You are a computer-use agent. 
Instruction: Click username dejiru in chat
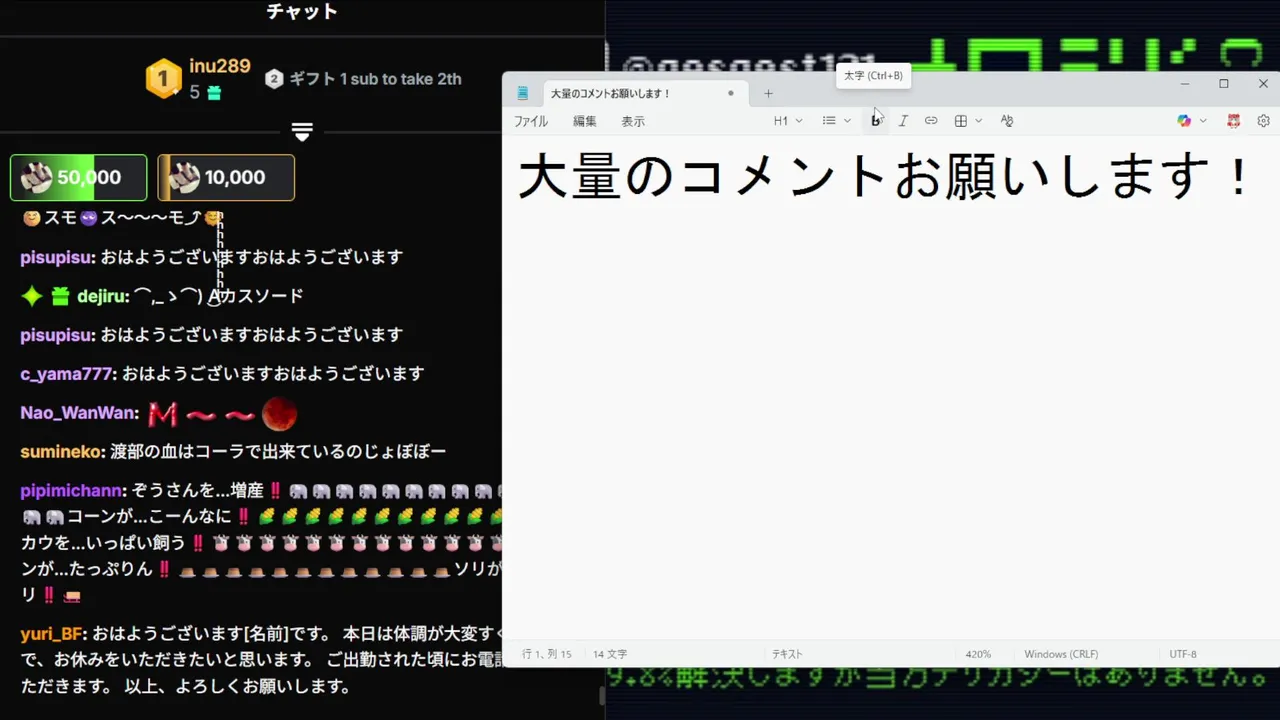[x=102, y=296]
